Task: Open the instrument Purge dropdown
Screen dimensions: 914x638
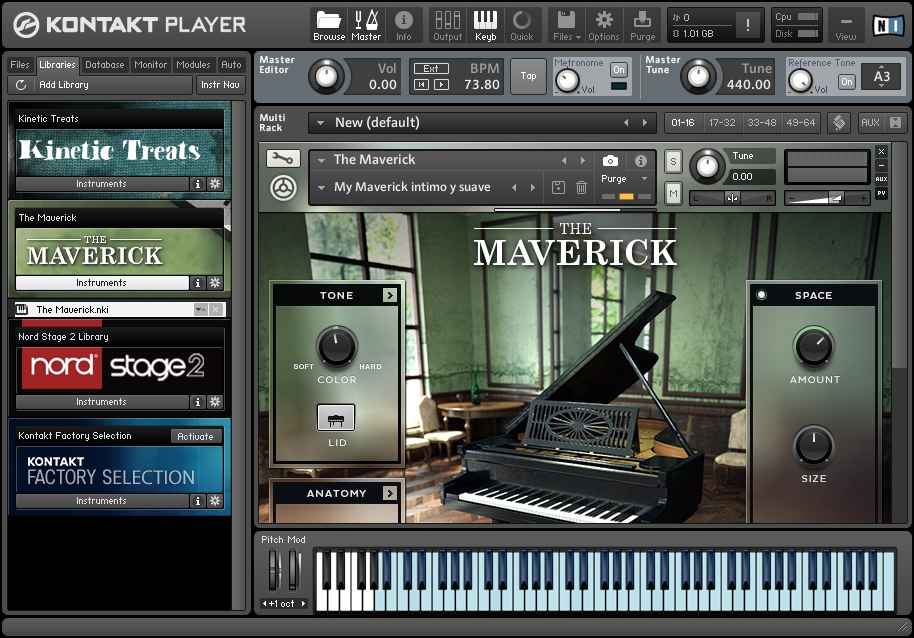Action: (644, 179)
